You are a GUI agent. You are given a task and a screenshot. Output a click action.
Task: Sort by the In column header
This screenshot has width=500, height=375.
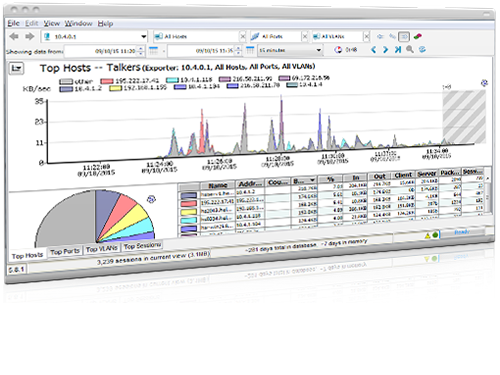(x=355, y=178)
